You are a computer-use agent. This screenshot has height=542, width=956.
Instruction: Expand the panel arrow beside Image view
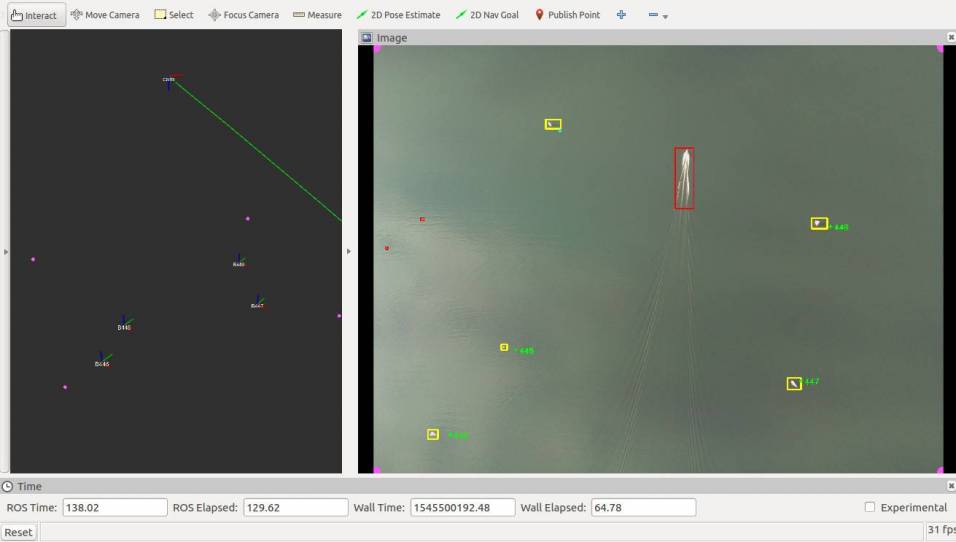[x=349, y=252]
